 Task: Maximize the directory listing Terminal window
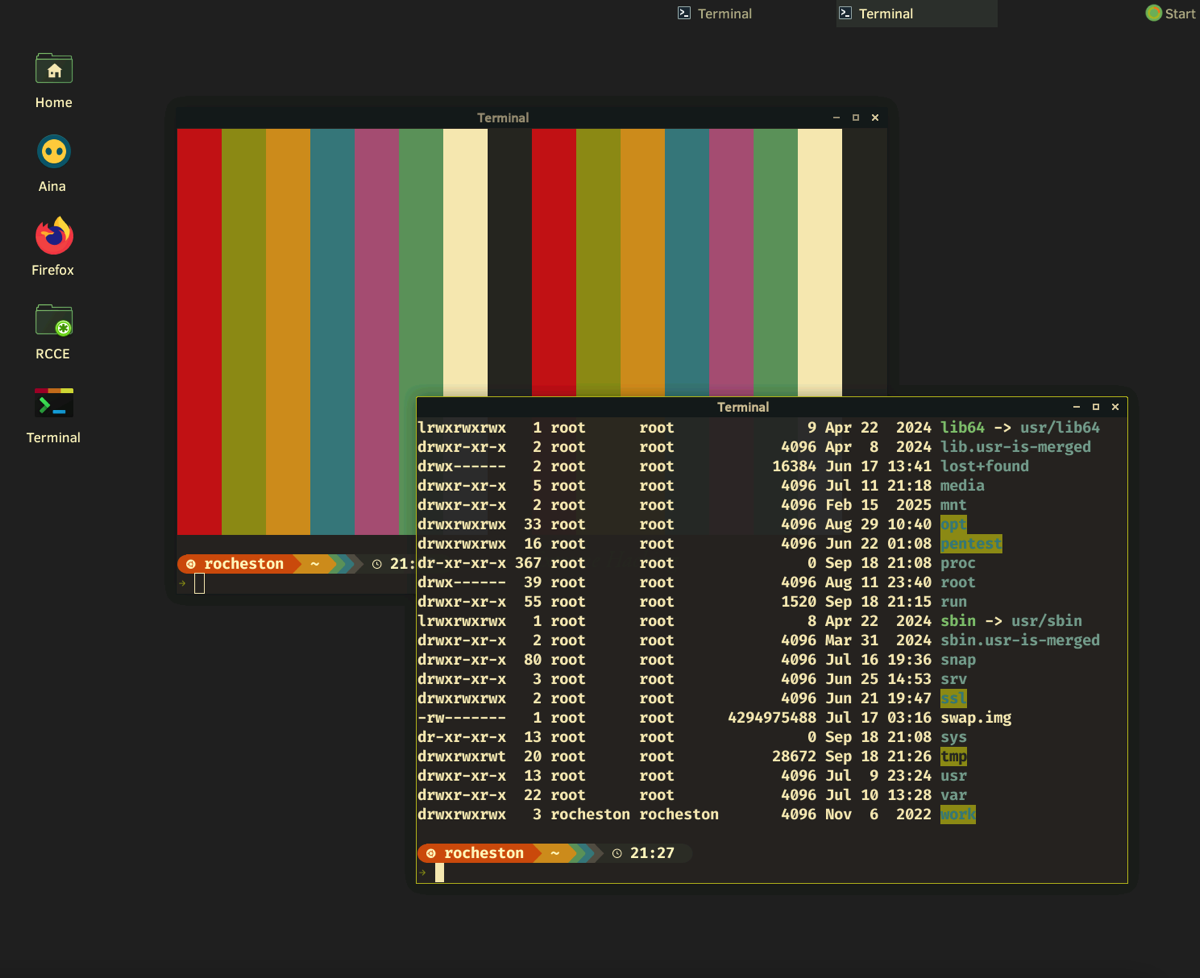1096,407
